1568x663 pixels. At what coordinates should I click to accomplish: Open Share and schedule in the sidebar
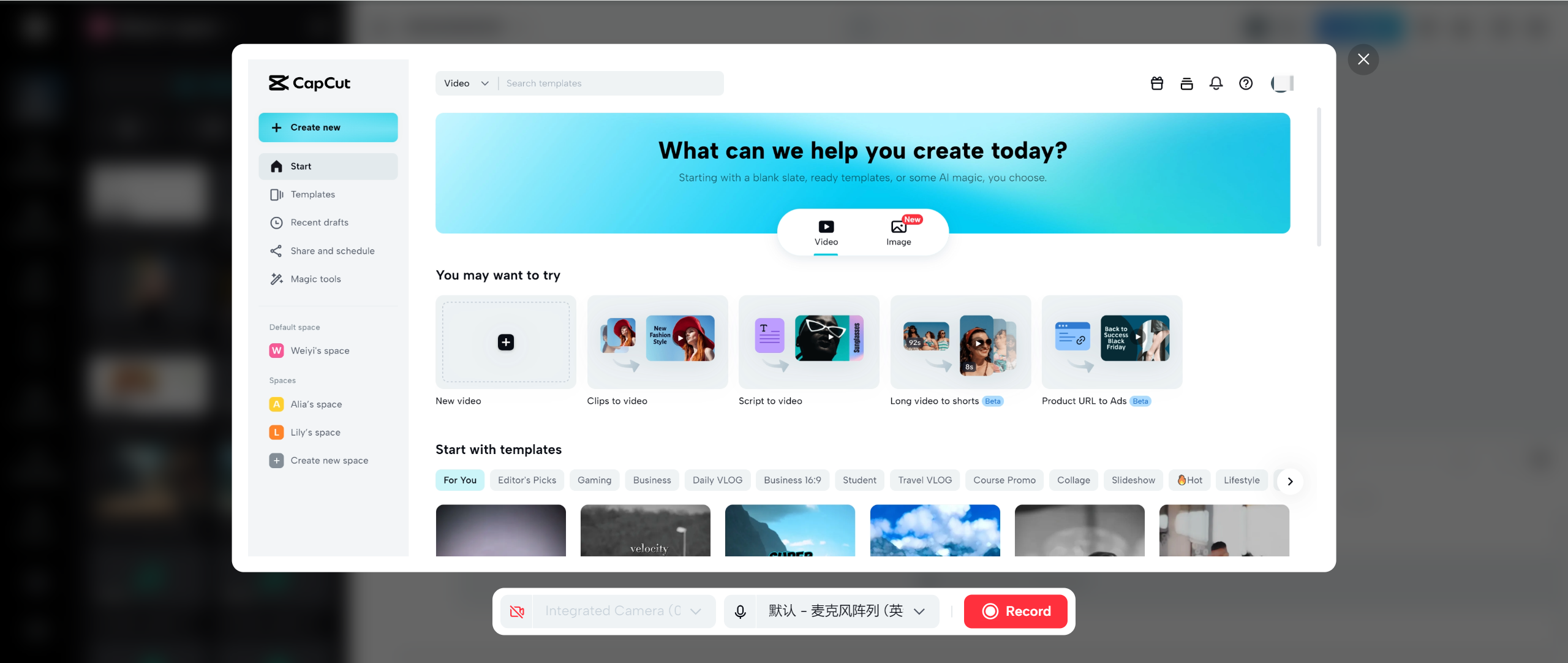(332, 251)
